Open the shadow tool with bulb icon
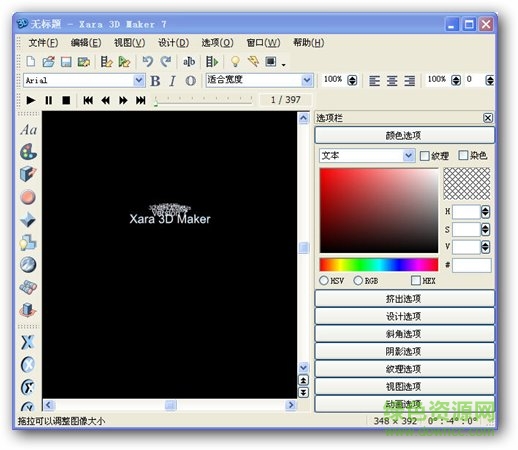 click(x=28, y=242)
